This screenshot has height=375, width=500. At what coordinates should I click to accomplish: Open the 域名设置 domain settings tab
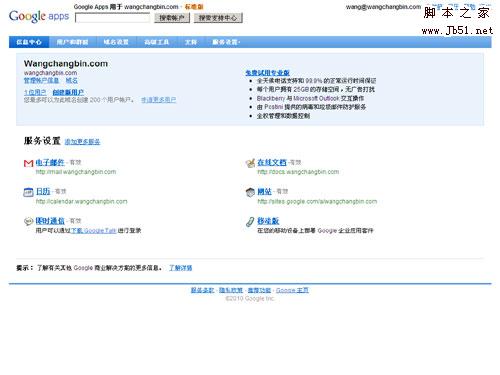click(x=116, y=42)
